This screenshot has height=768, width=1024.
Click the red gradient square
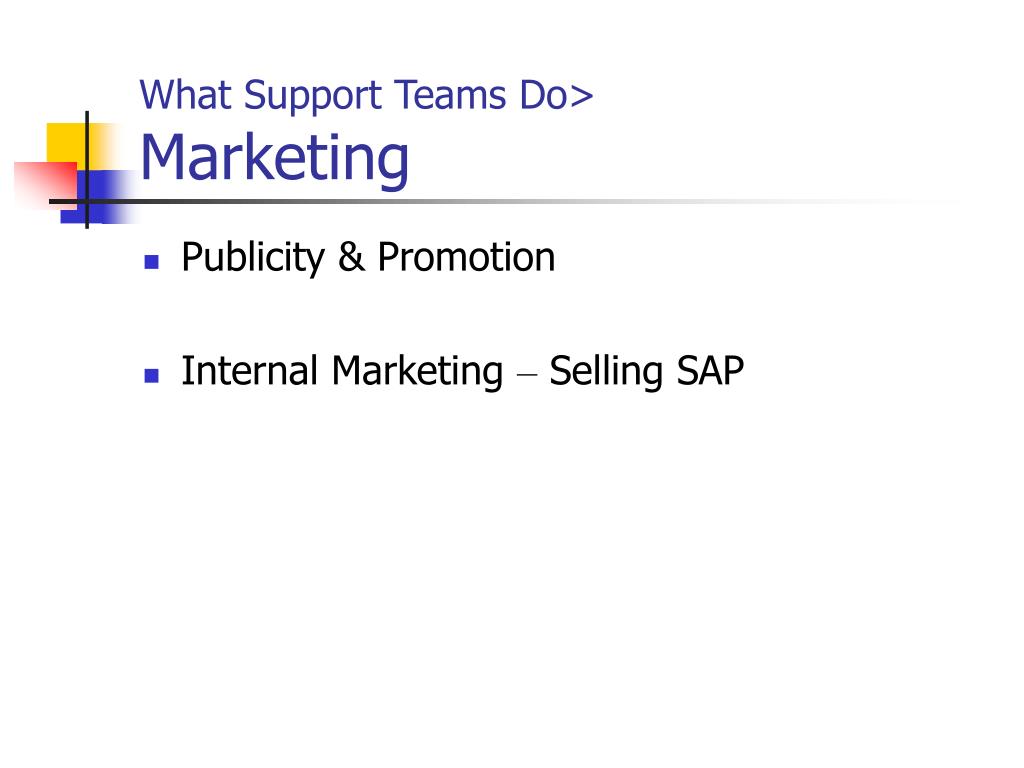pos(46,185)
